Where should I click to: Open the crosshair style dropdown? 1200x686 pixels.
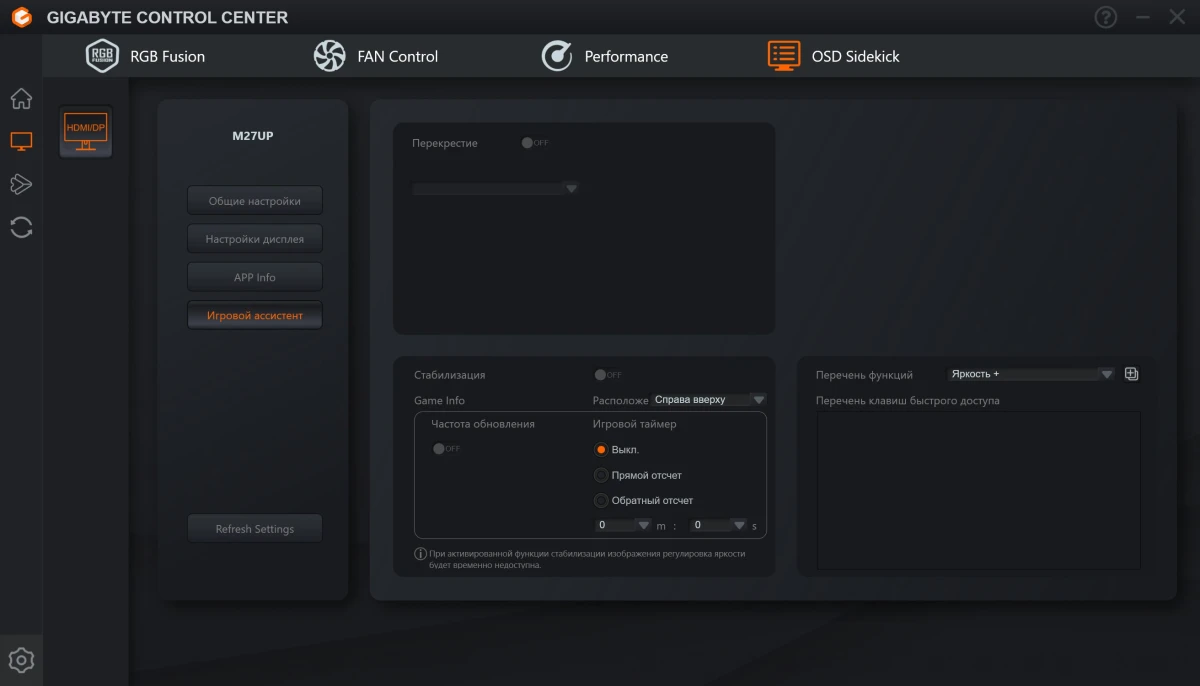point(495,188)
